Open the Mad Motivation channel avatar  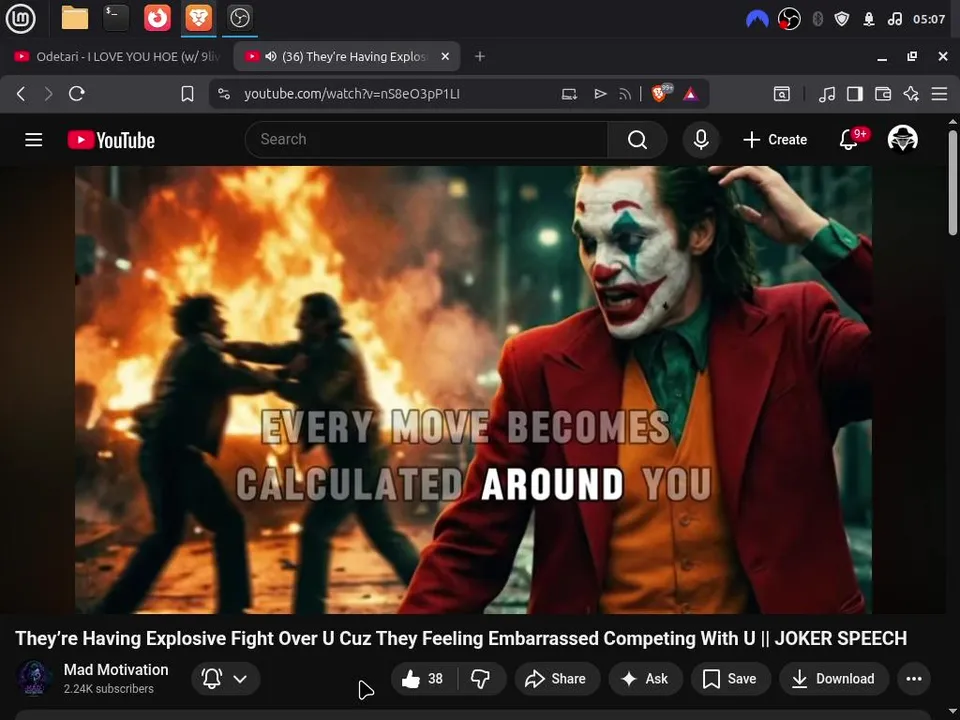click(34, 678)
